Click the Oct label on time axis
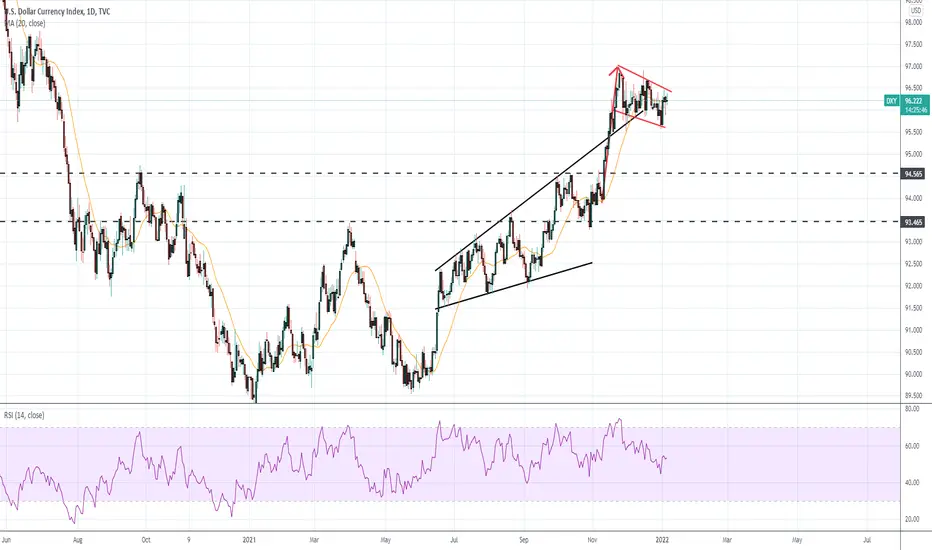Image resolution: width=932 pixels, height=550 pixels. [x=146, y=540]
